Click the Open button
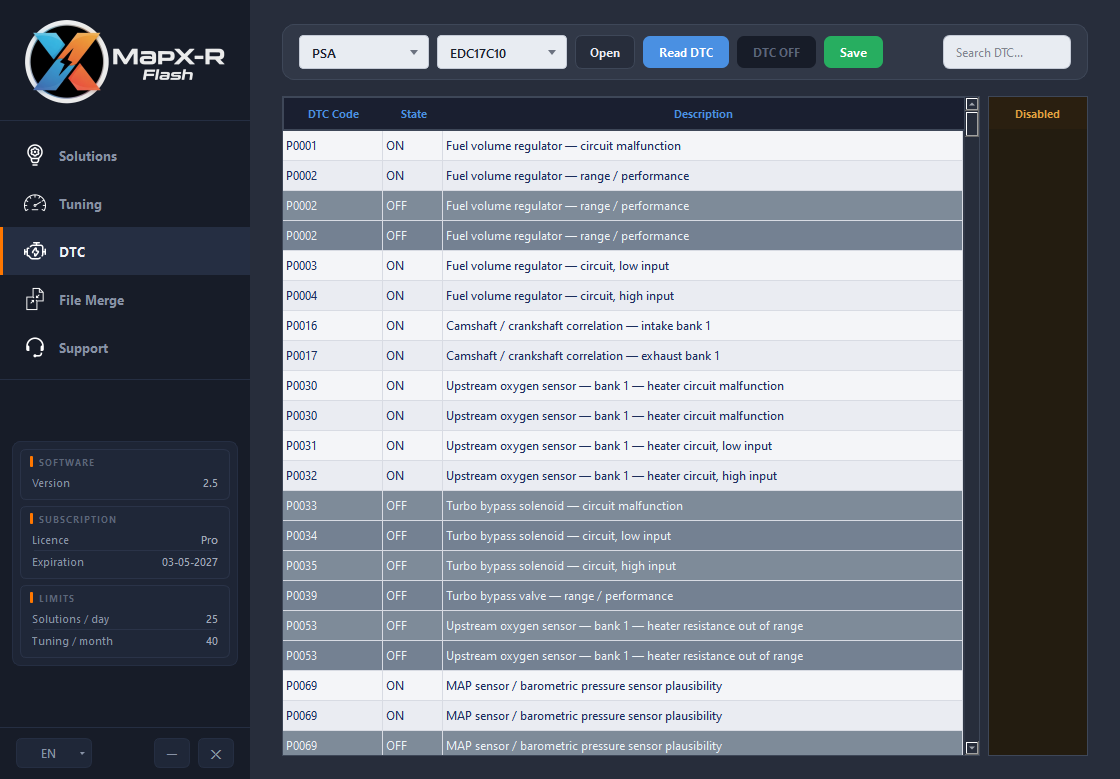Viewport: 1120px width, 779px height. pyautogui.click(x=604, y=52)
